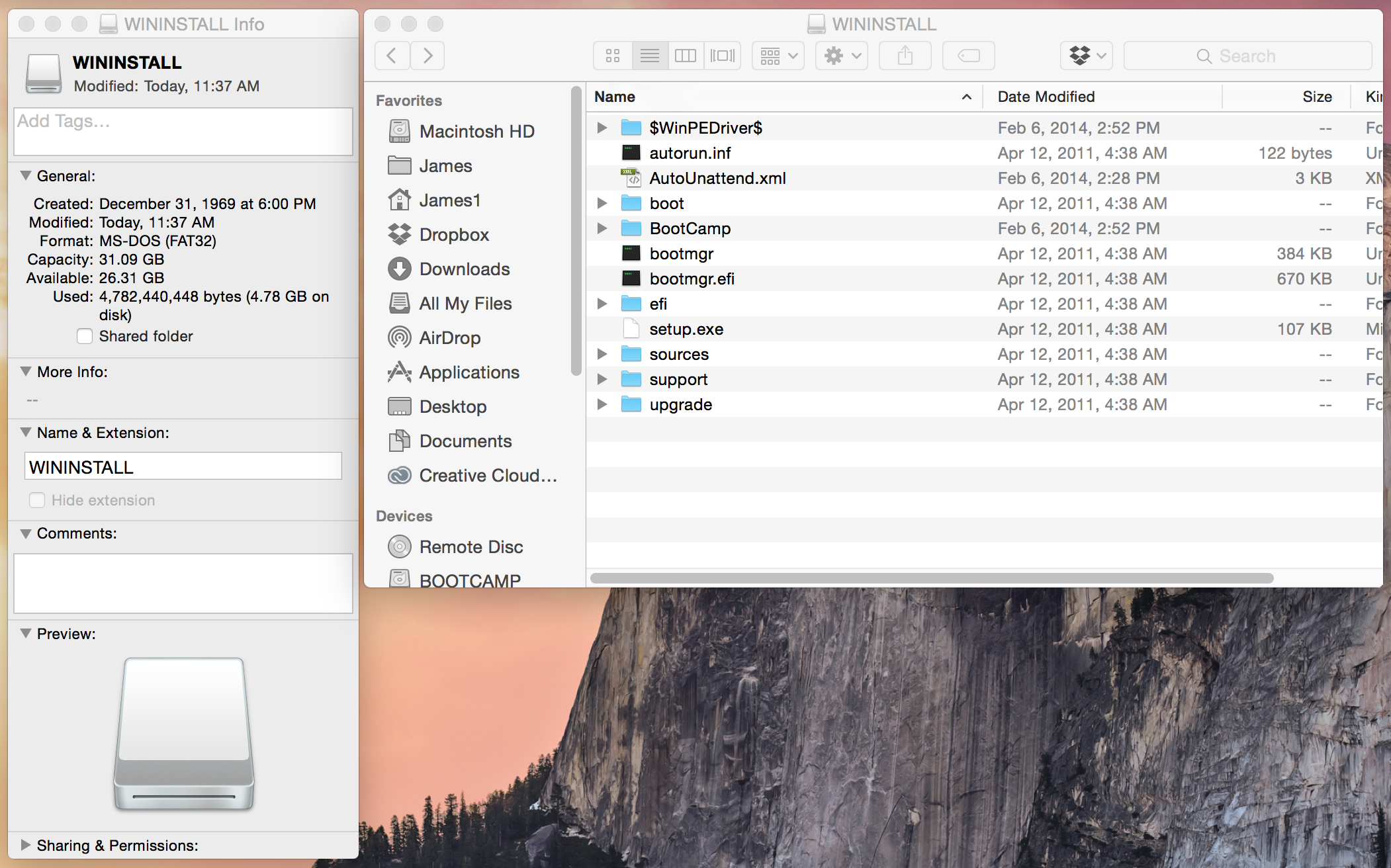Expand the BootCamp folder

(602, 228)
